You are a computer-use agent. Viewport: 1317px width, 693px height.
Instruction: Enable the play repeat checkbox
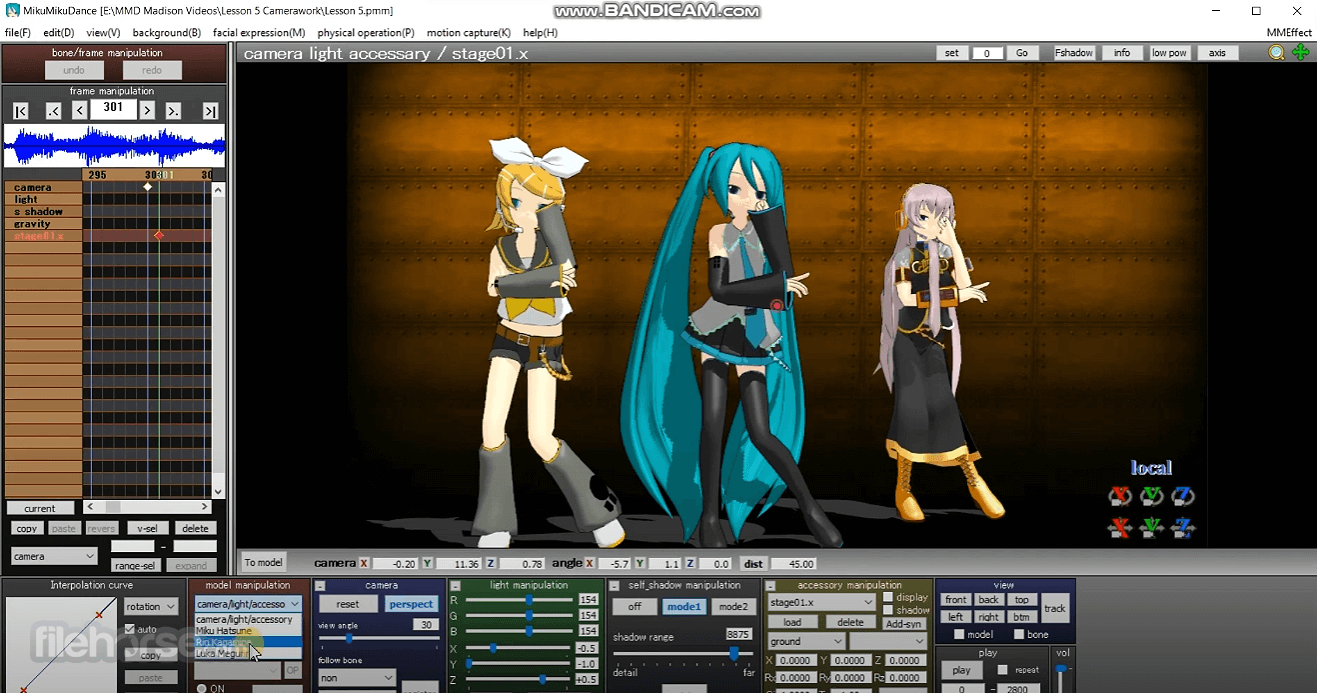pos(1003,670)
